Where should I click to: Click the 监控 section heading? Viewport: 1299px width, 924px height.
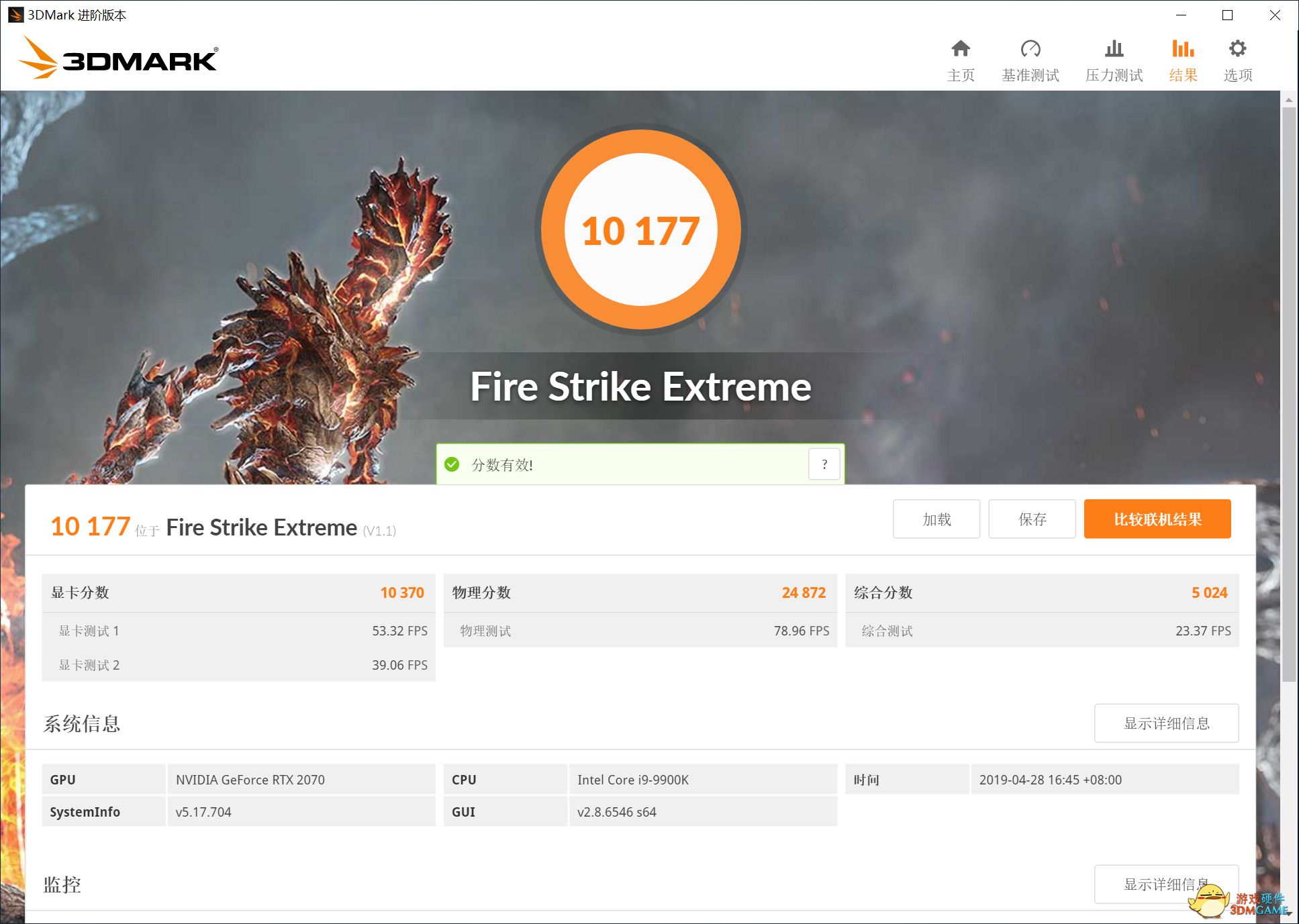point(62,884)
